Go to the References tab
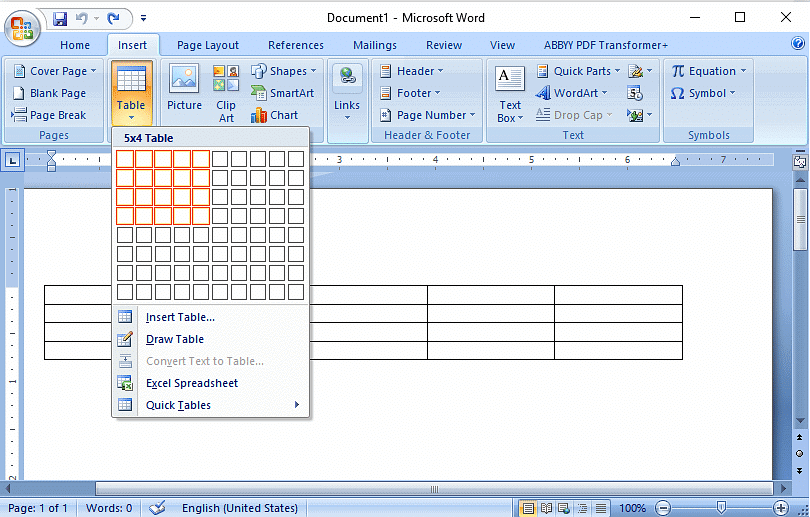This screenshot has width=810, height=517. [295, 45]
